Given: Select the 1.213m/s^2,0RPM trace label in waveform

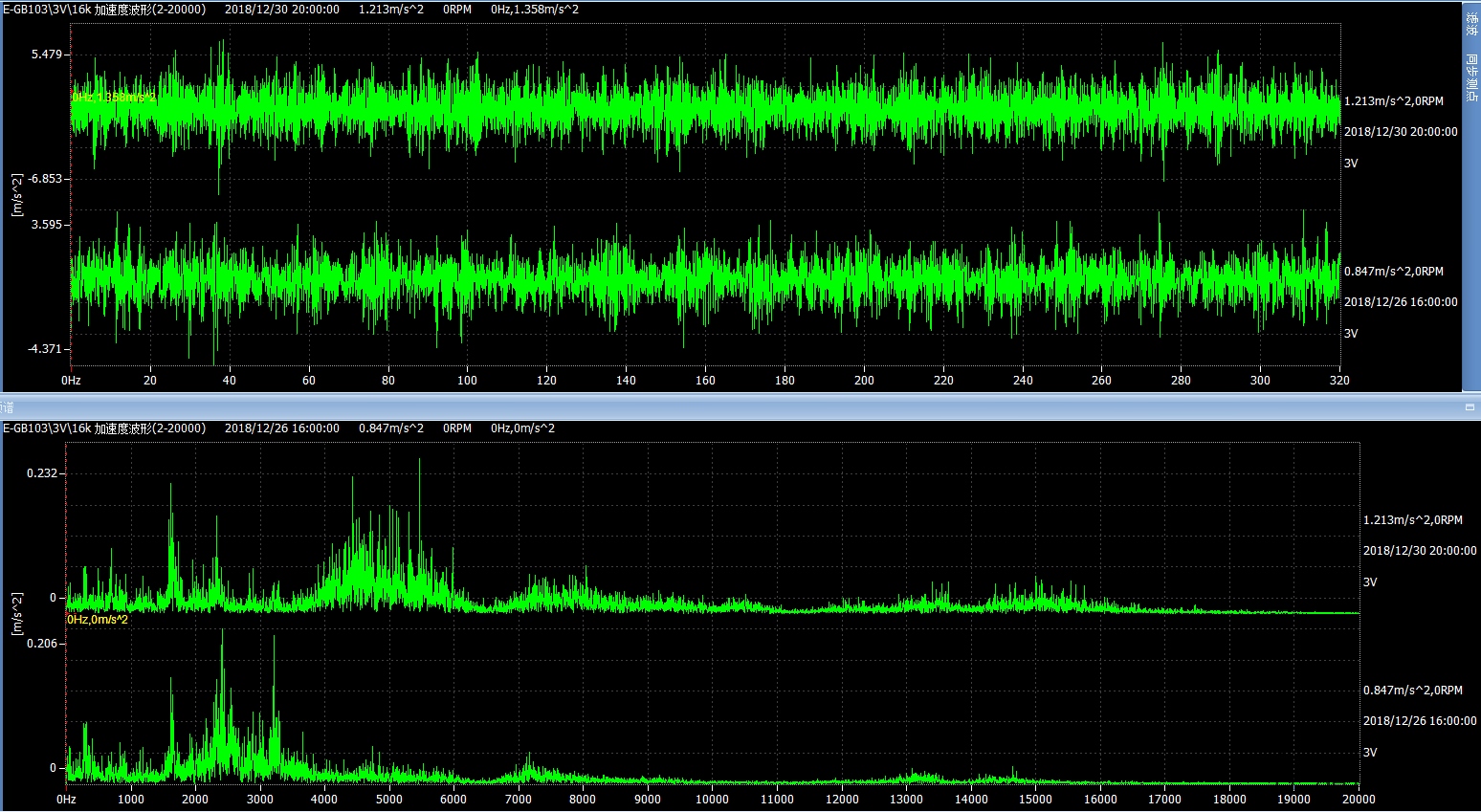Looking at the screenshot, I should [x=1393, y=101].
